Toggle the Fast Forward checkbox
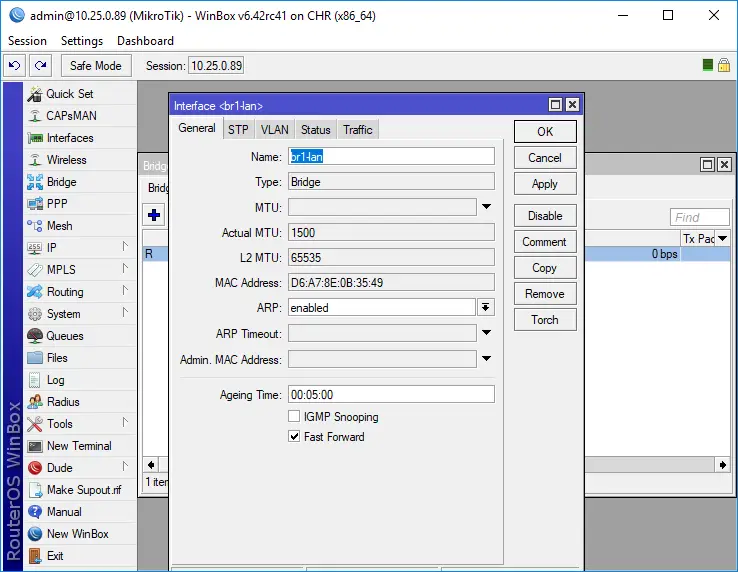 (294, 436)
